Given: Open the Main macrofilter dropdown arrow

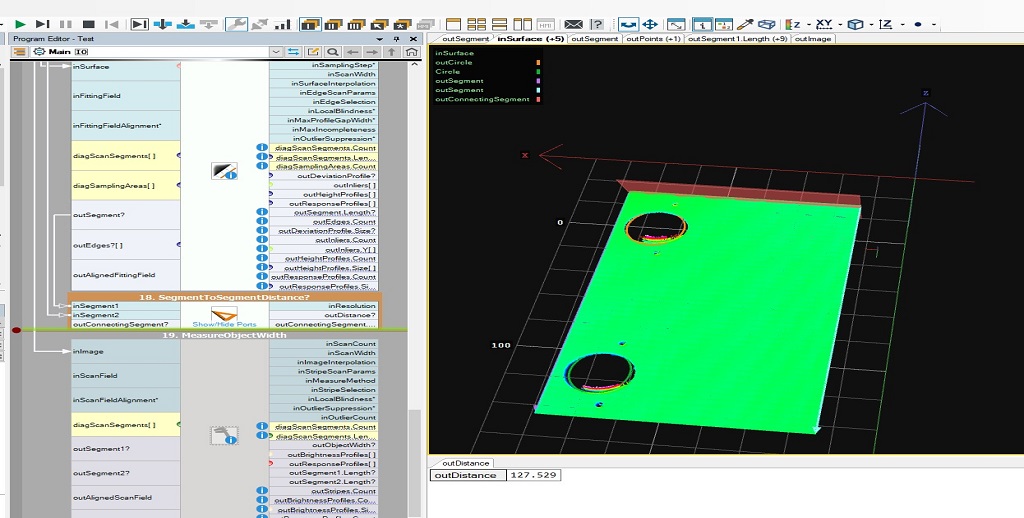Looking at the screenshot, I should pos(275,51).
